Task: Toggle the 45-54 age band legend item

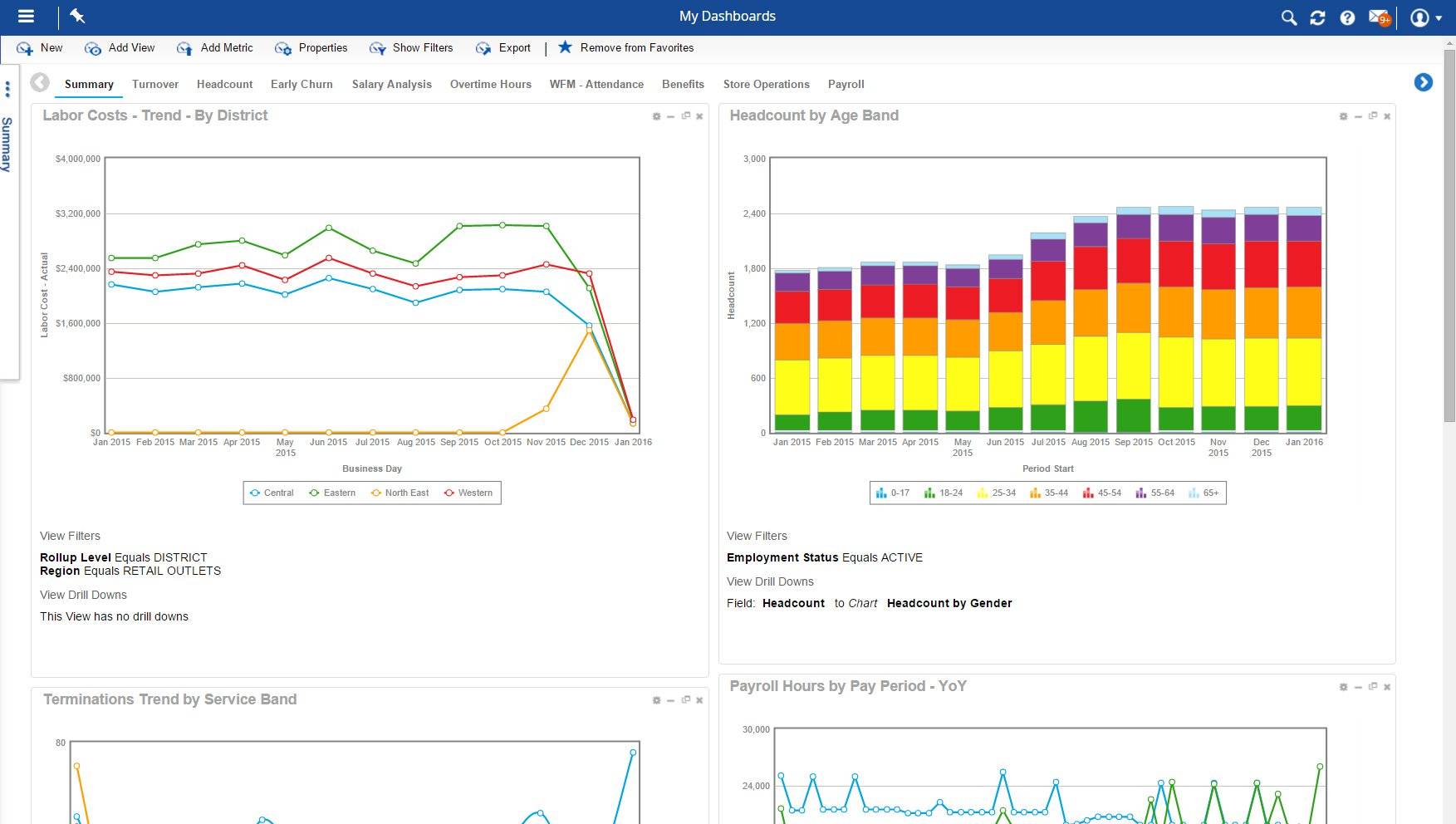Action: pyautogui.click(x=1102, y=493)
